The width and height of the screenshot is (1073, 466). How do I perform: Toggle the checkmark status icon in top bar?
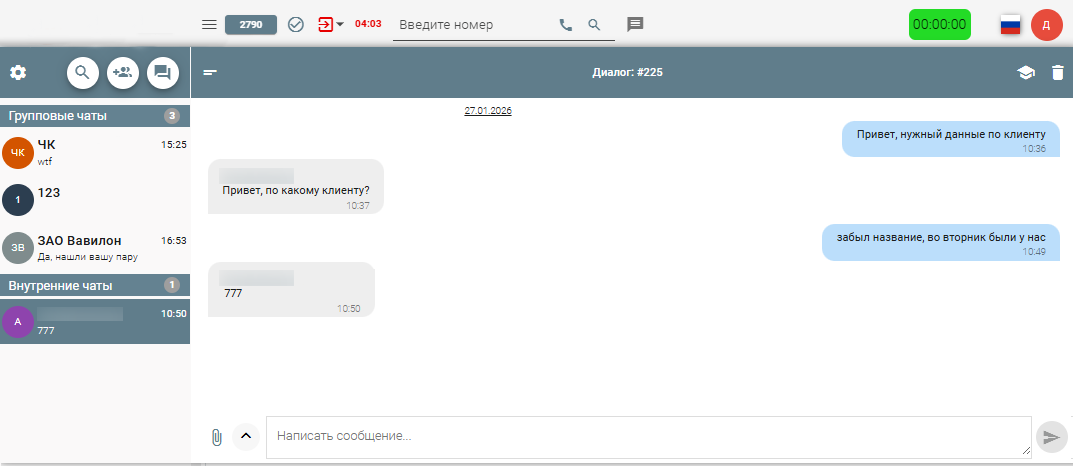[296, 25]
